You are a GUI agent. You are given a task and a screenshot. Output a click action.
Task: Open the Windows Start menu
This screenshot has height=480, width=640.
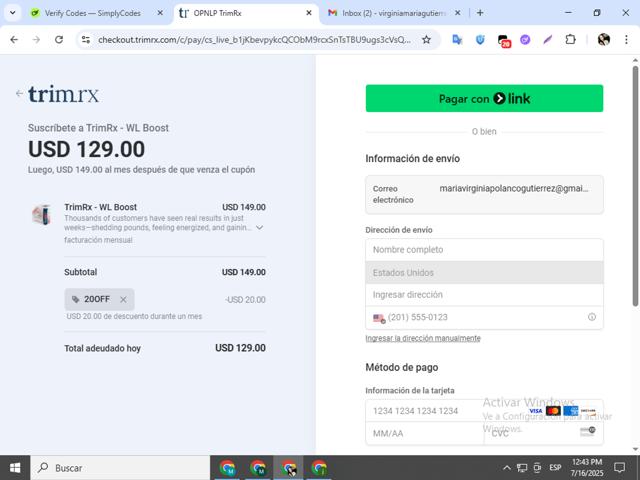[x=15, y=468]
